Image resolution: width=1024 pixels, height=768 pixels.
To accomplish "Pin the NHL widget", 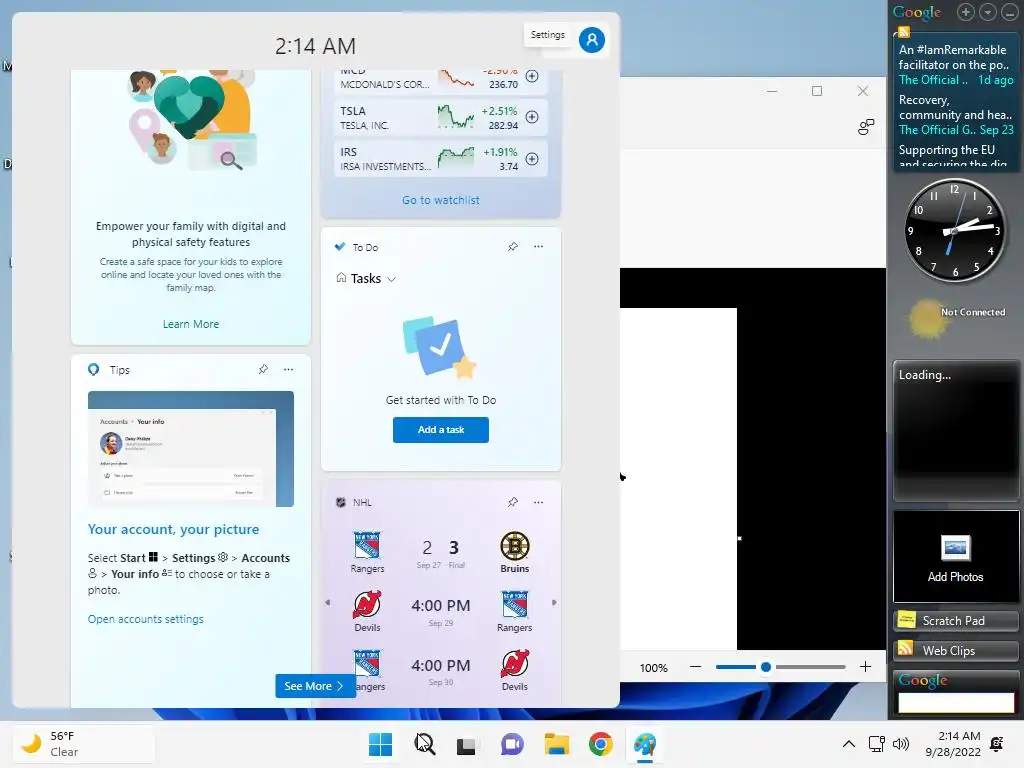I will [513, 502].
